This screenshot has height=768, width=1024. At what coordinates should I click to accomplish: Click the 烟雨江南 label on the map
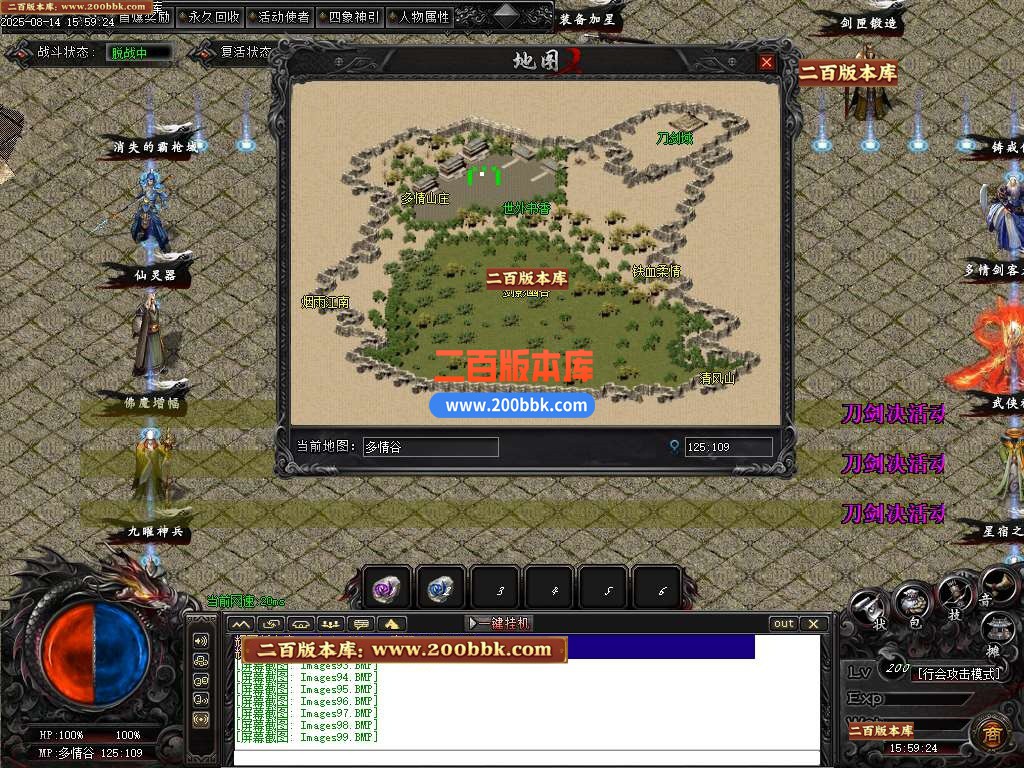click(x=325, y=302)
